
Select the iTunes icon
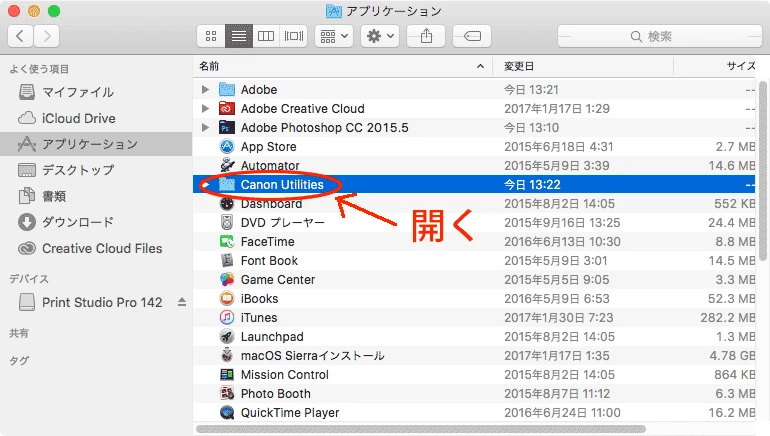(227, 318)
